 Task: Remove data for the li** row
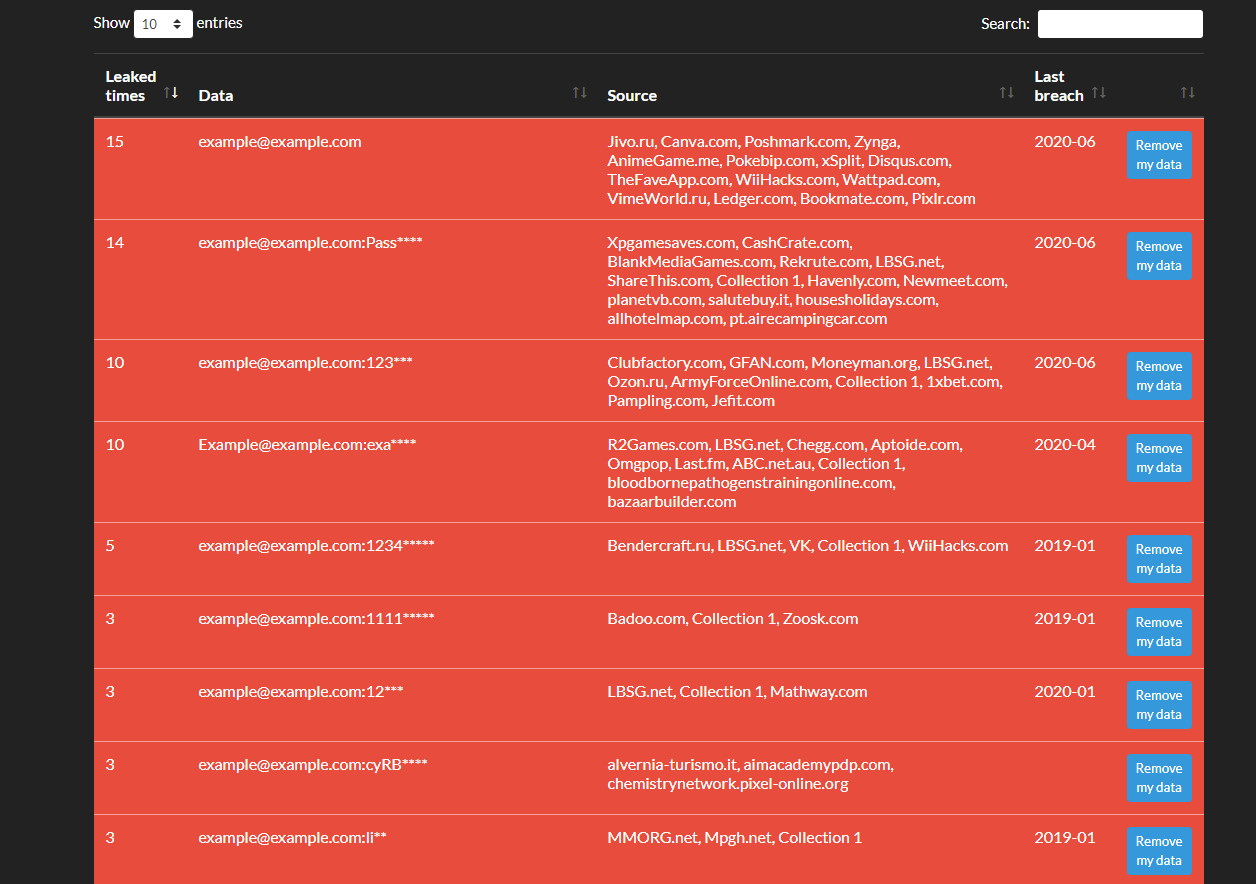[x=1159, y=851]
